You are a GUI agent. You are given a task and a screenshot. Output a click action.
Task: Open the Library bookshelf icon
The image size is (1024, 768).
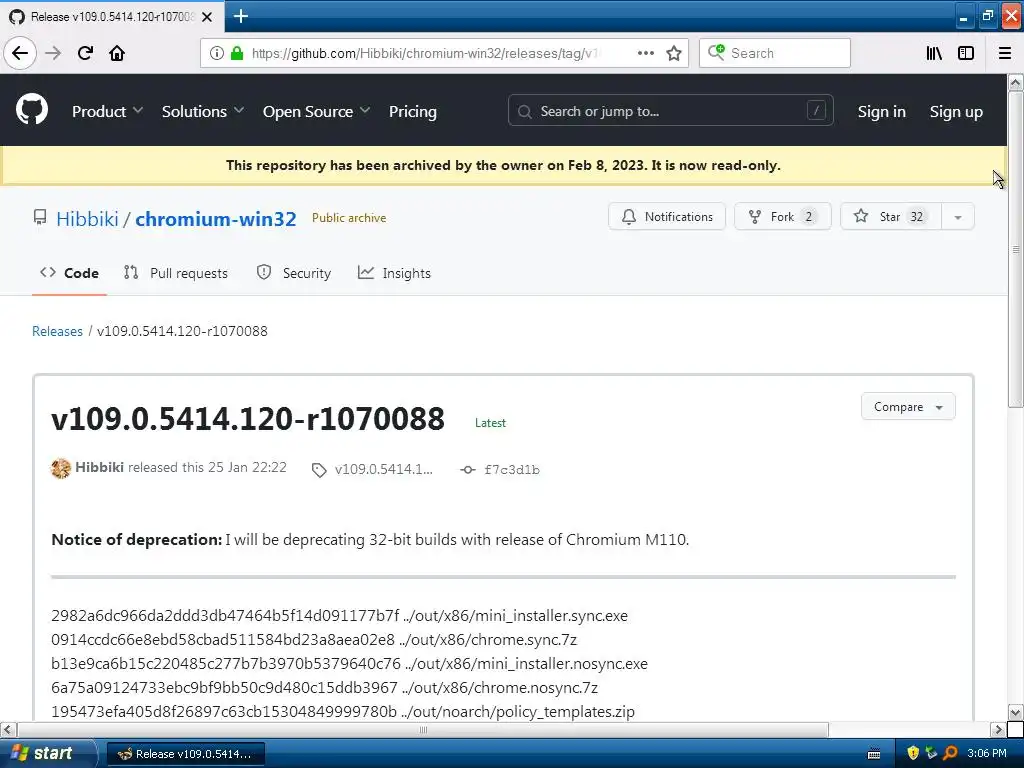934,53
